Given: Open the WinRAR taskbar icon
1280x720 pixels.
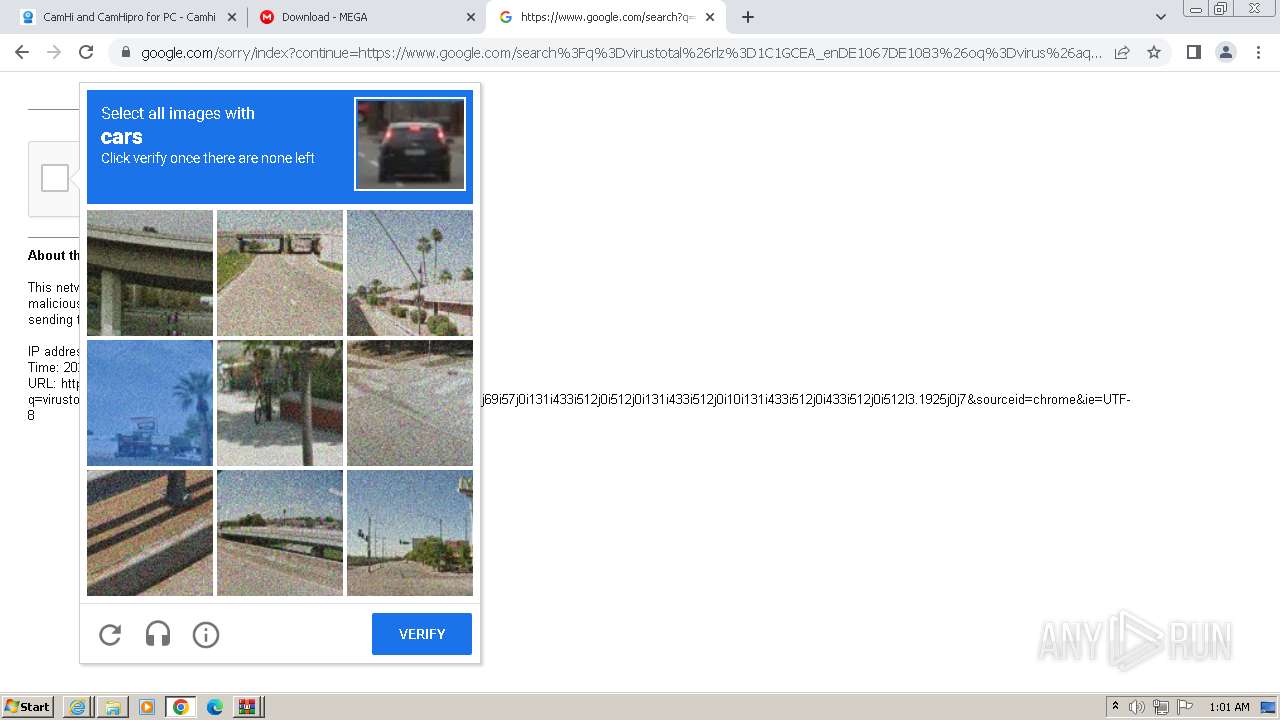Looking at the screenshot, I should pos(246,707).
